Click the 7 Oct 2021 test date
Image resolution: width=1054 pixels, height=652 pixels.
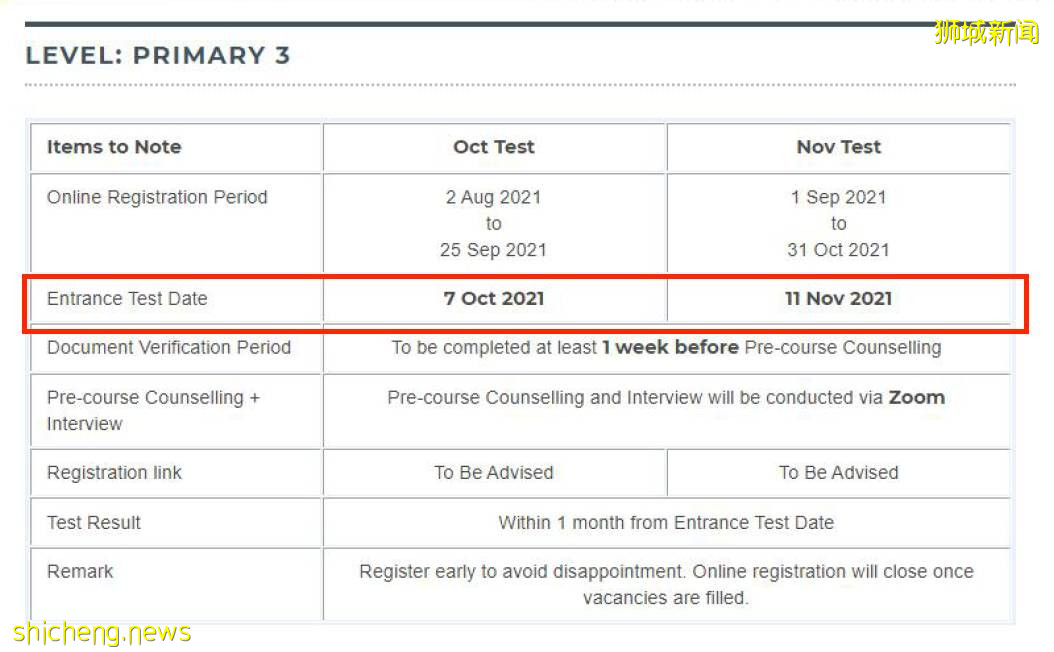[494, 298]
